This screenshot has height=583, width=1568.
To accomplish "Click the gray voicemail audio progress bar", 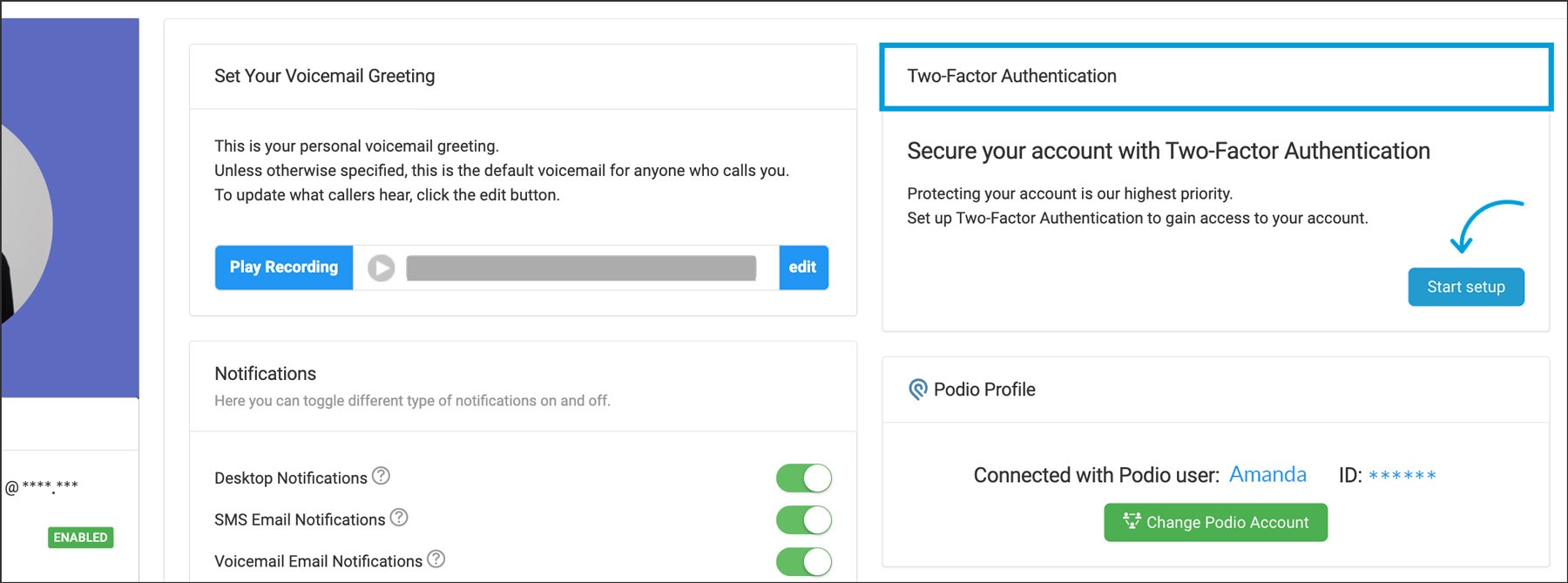I will click(580, 268).
